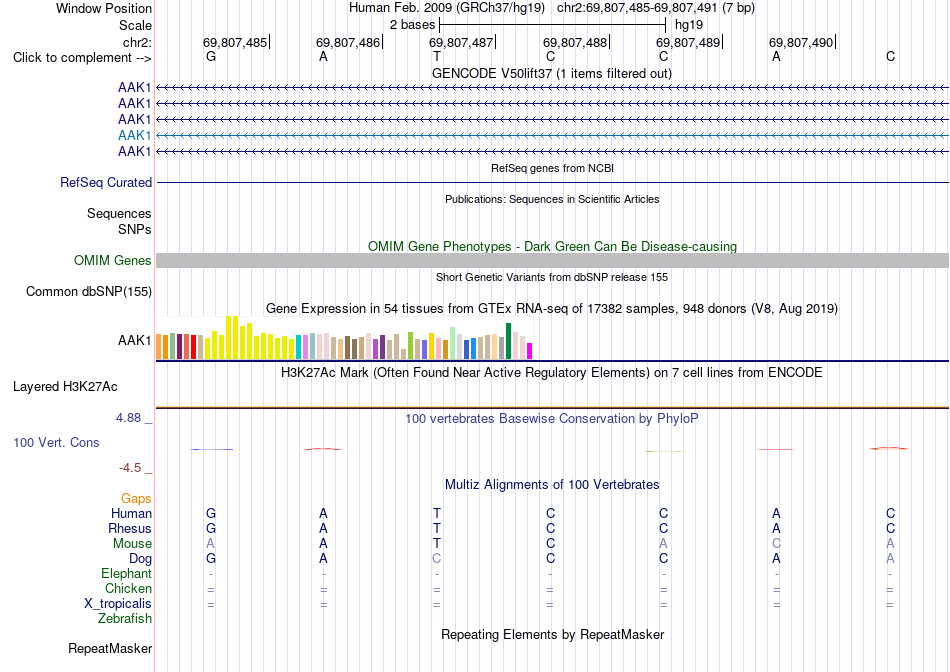The image size is (950, 672).
Task: Click the faded C in the Mouse row
Action: click(776, 544)
